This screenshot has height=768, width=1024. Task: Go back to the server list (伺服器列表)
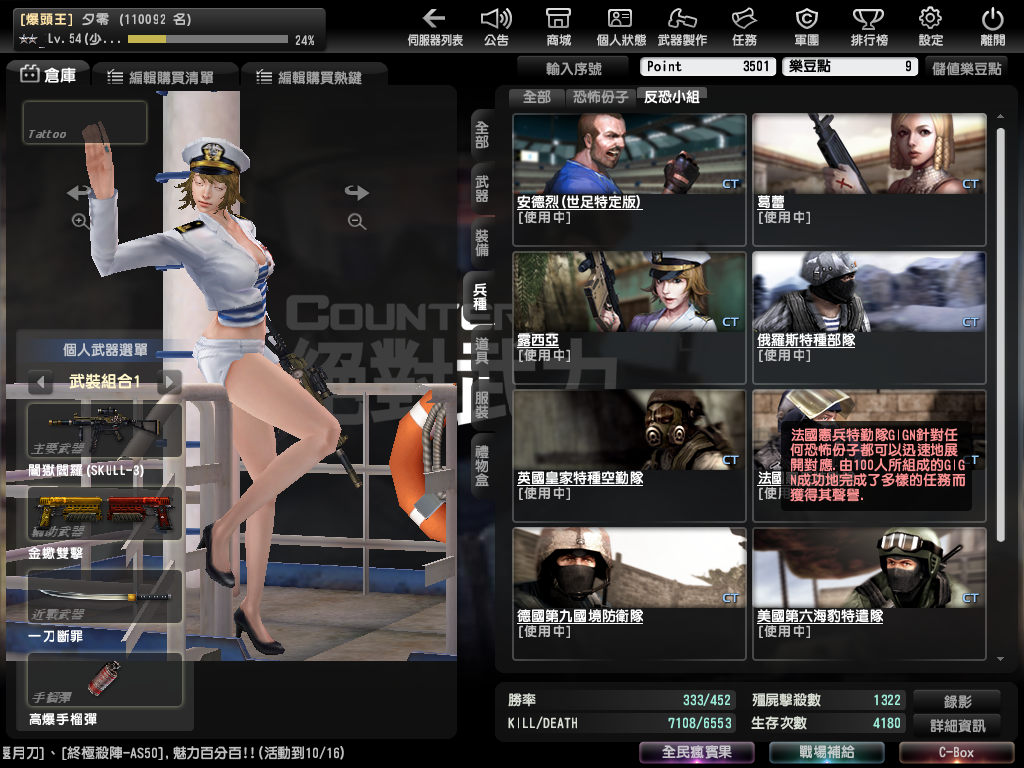(435, 27)
